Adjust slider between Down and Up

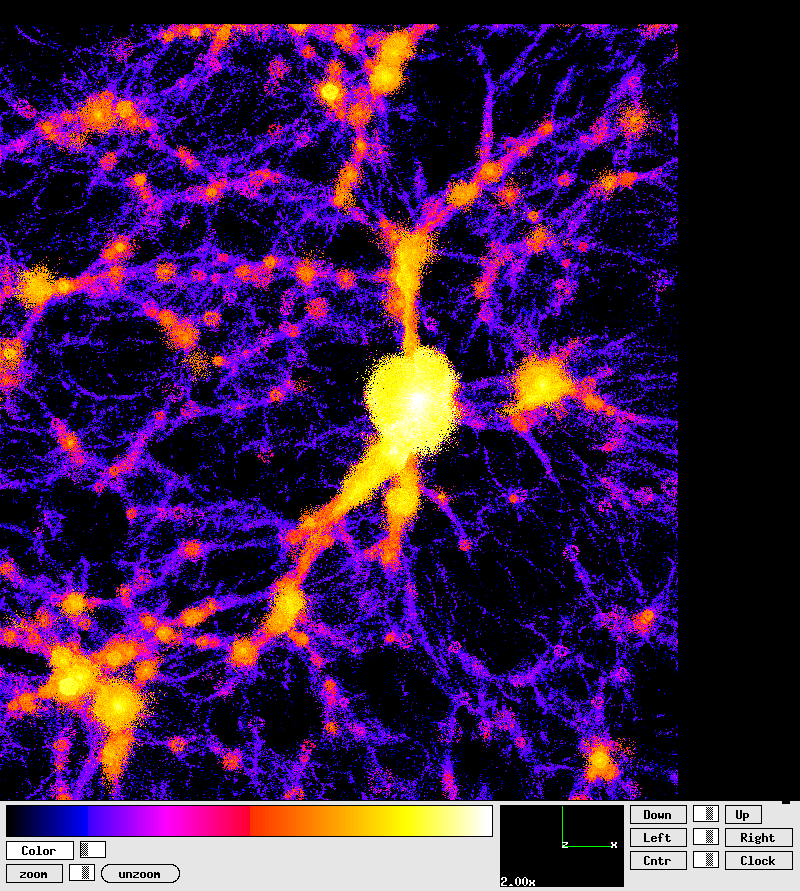706,814
